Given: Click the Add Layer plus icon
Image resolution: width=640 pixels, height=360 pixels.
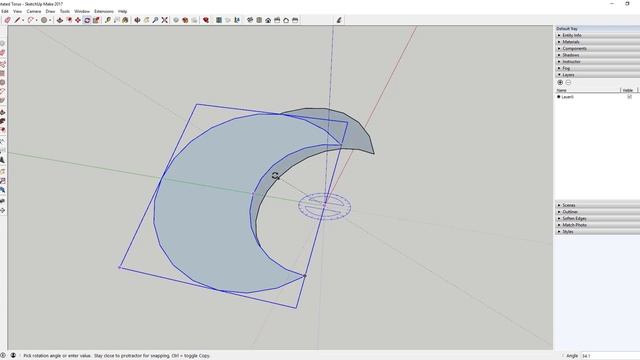Looking at the screenshot, I should coord(560,82).
